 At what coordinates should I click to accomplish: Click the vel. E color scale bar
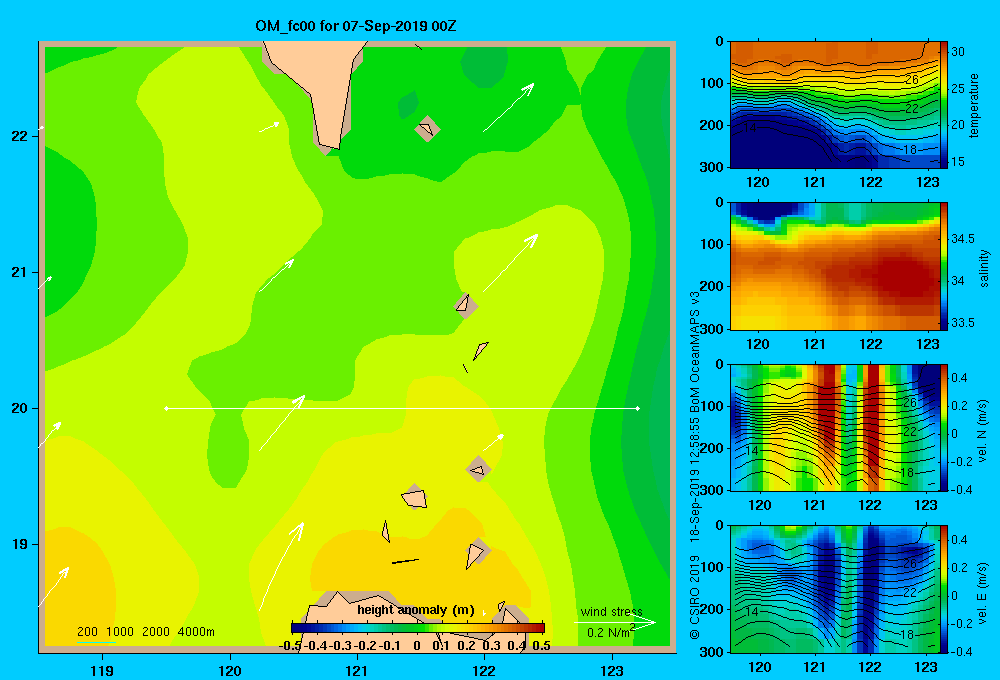[x=944, y=589]
